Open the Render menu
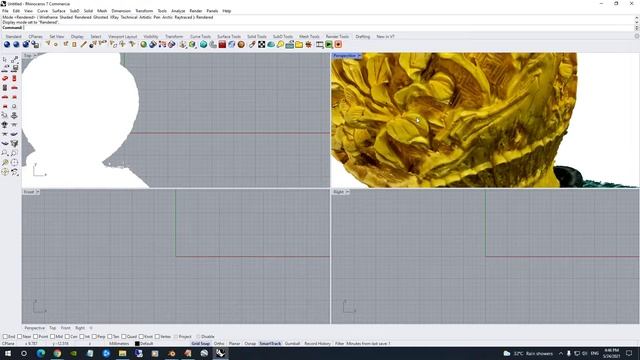Screen dimensions: 640x360 tap(196, 11)
